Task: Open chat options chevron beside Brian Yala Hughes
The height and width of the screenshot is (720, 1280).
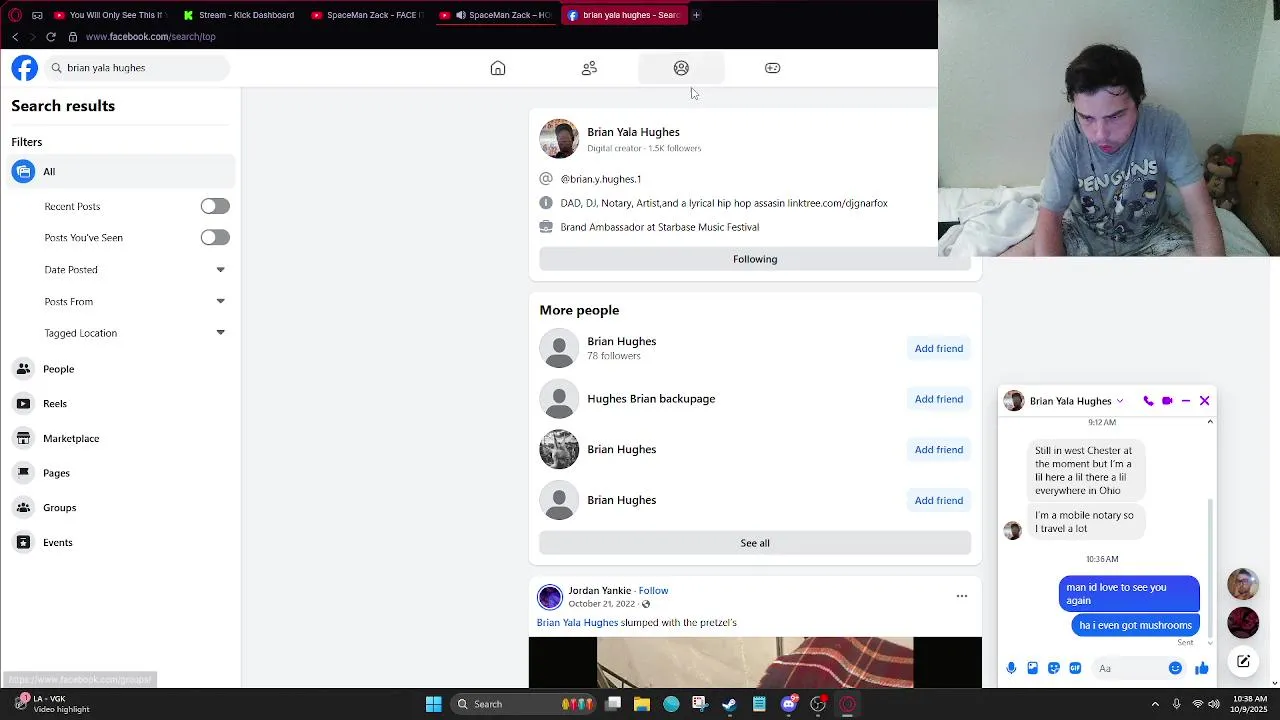Action: point(1119,401)
